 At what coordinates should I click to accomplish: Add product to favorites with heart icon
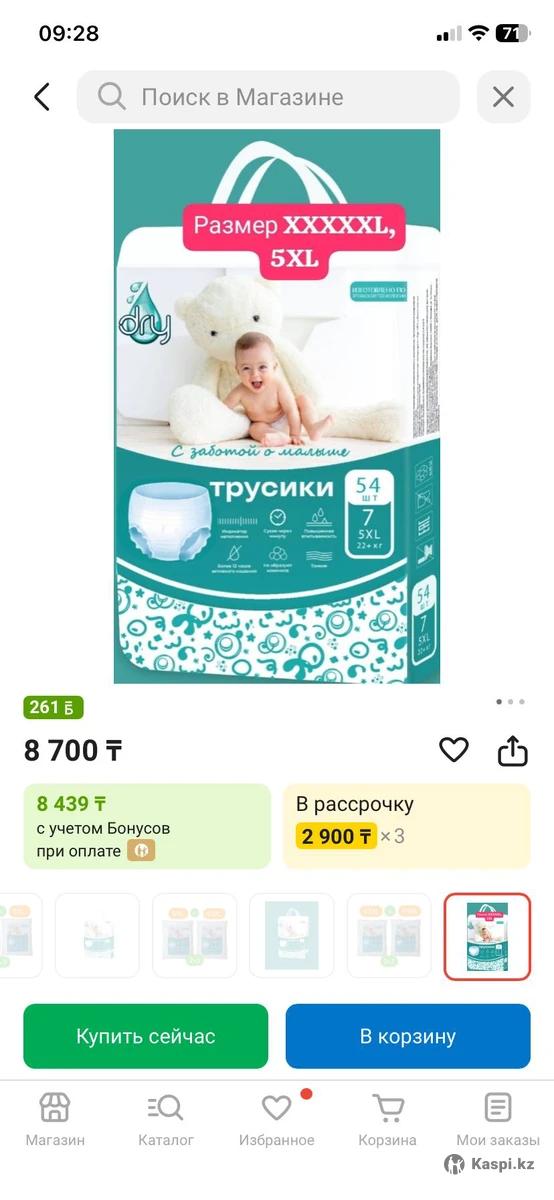click(454, 749)
